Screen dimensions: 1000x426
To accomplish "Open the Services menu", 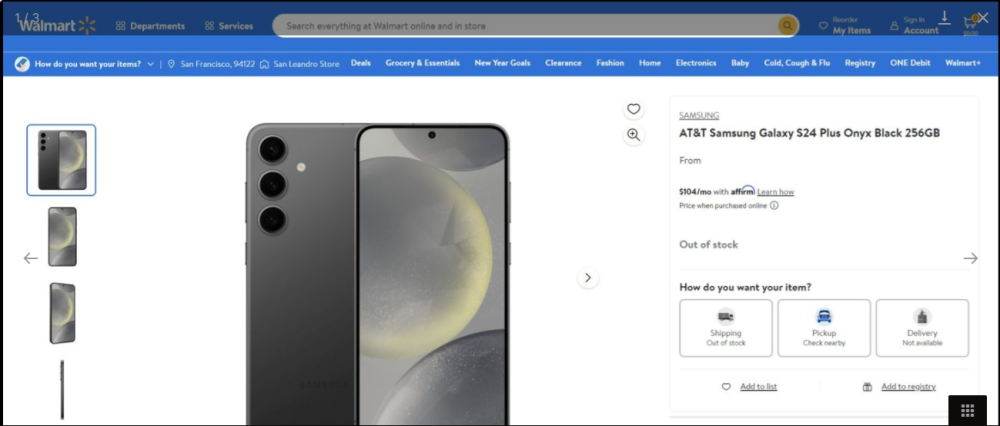I will click(x=229, y=26).
